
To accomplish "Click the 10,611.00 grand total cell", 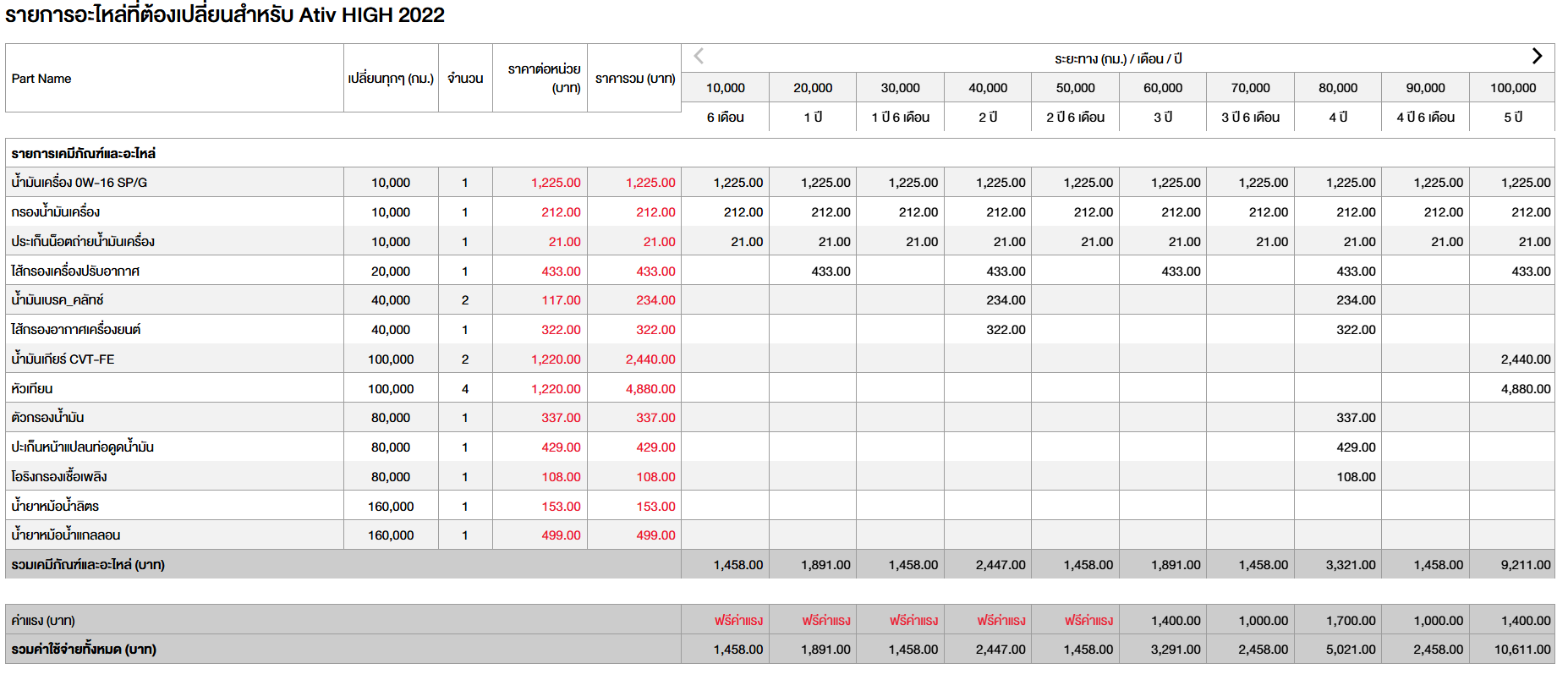I will [x=1521, y=650].
